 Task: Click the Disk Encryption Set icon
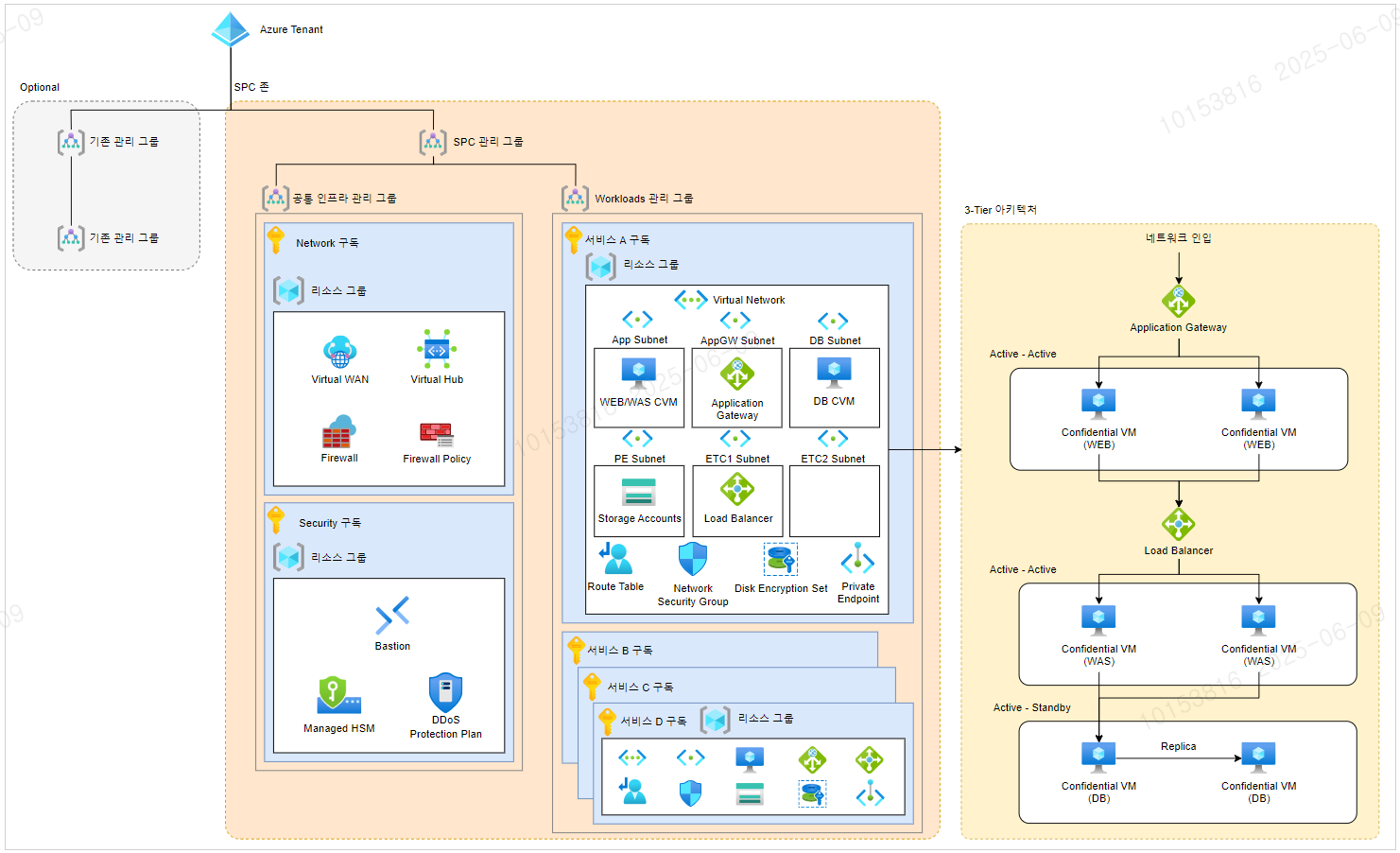tap(781, 560)
